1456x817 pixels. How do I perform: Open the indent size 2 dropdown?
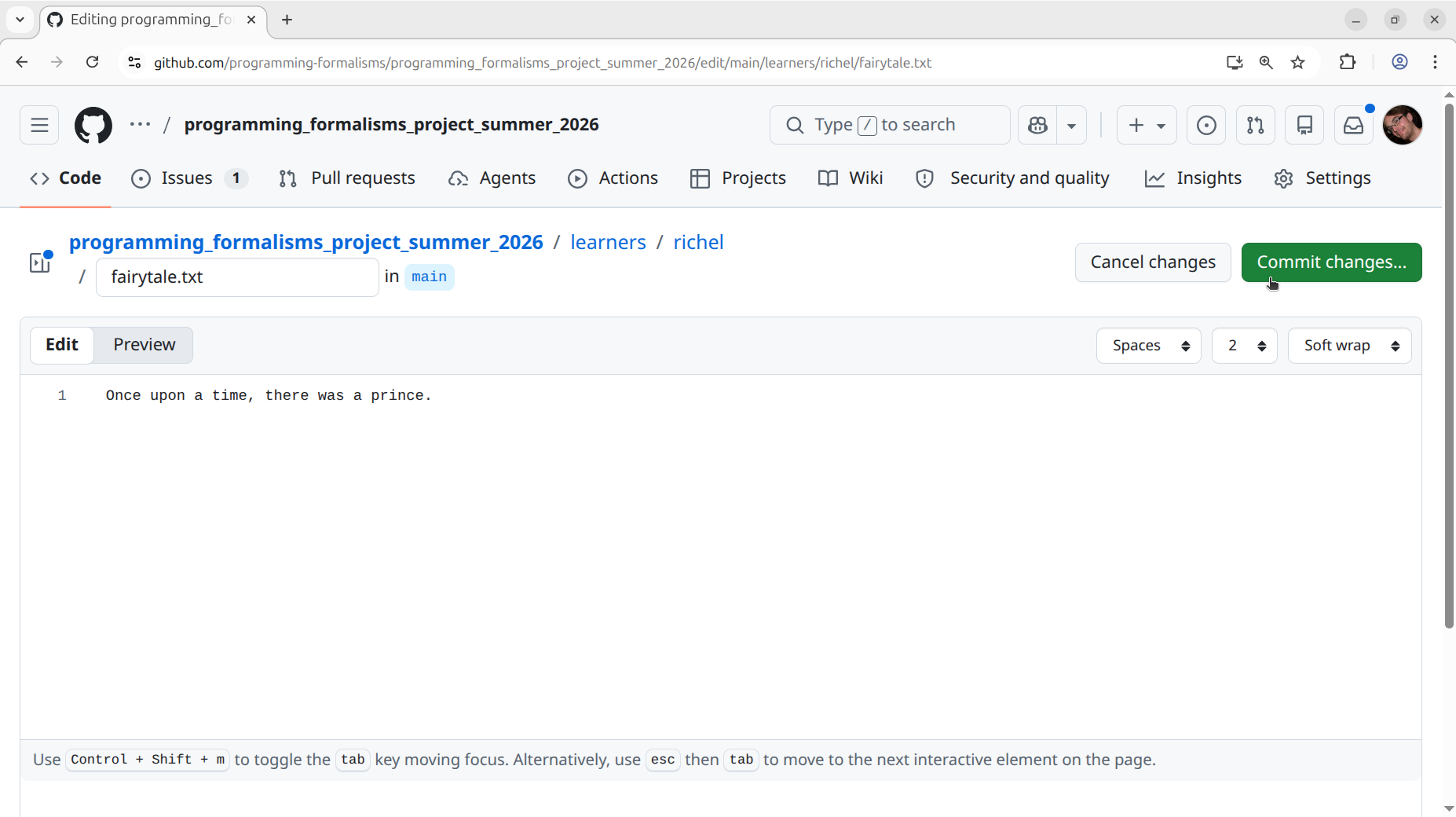point(1245,346)
